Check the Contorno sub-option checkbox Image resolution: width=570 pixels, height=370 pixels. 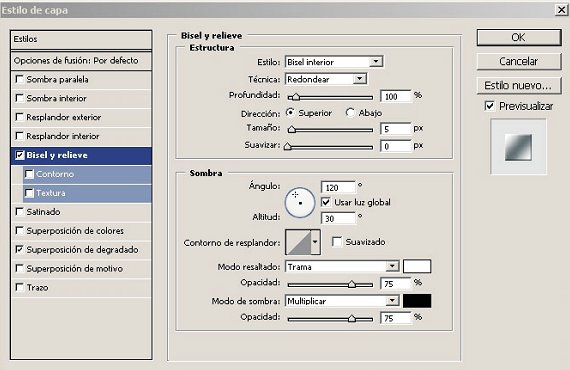(x=29, y=174)
